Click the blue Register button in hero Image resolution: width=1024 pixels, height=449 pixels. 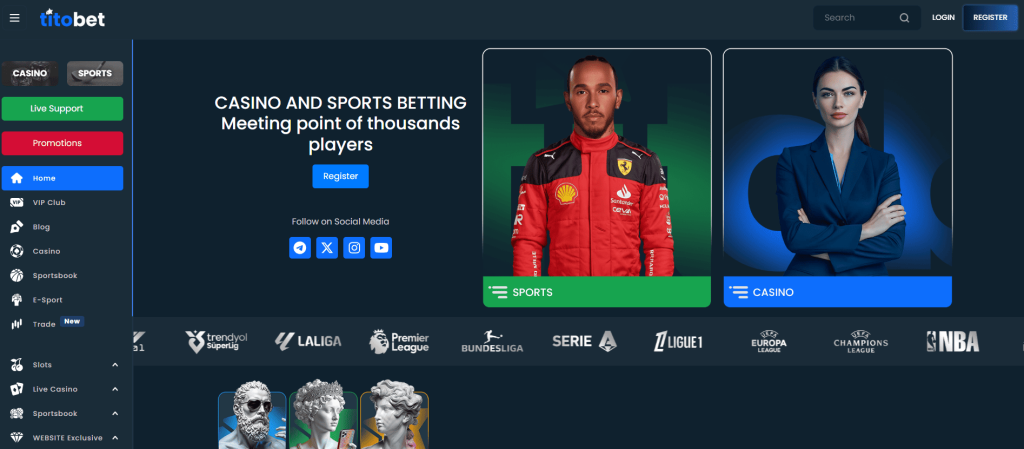coord(340,176)
